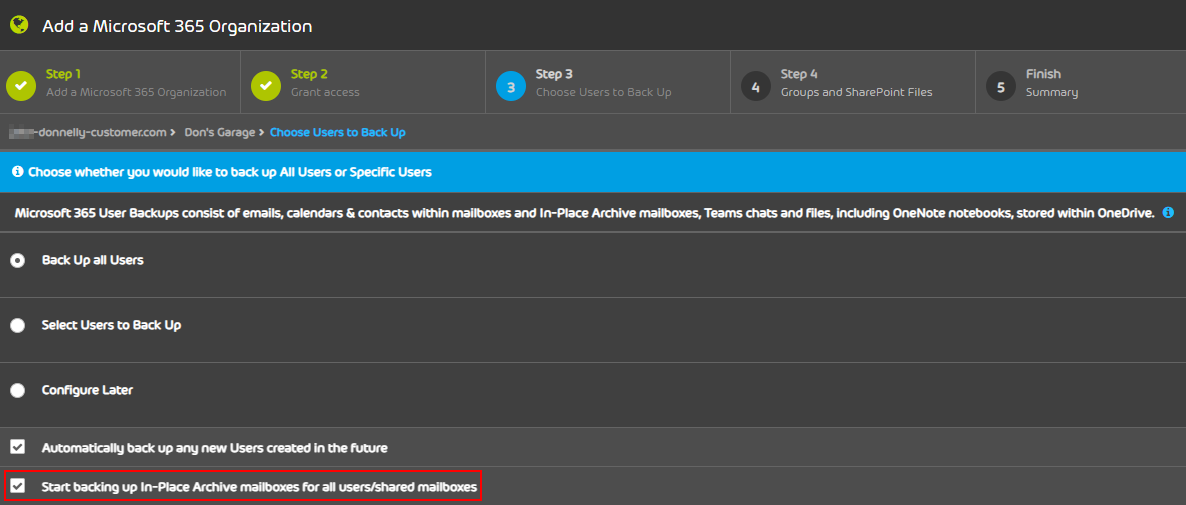Click the donnelly-customer.com breadcrumb link
This screenshot has height=505, width=1186.
coord(88,132)
